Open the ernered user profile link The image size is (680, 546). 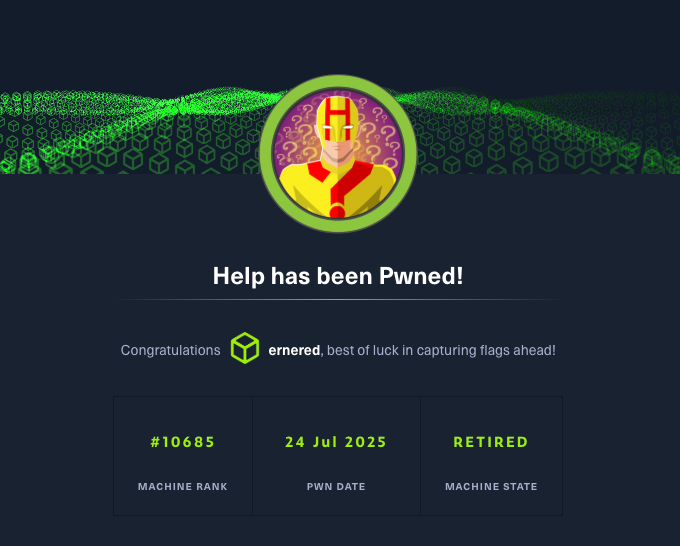[294, 350]
